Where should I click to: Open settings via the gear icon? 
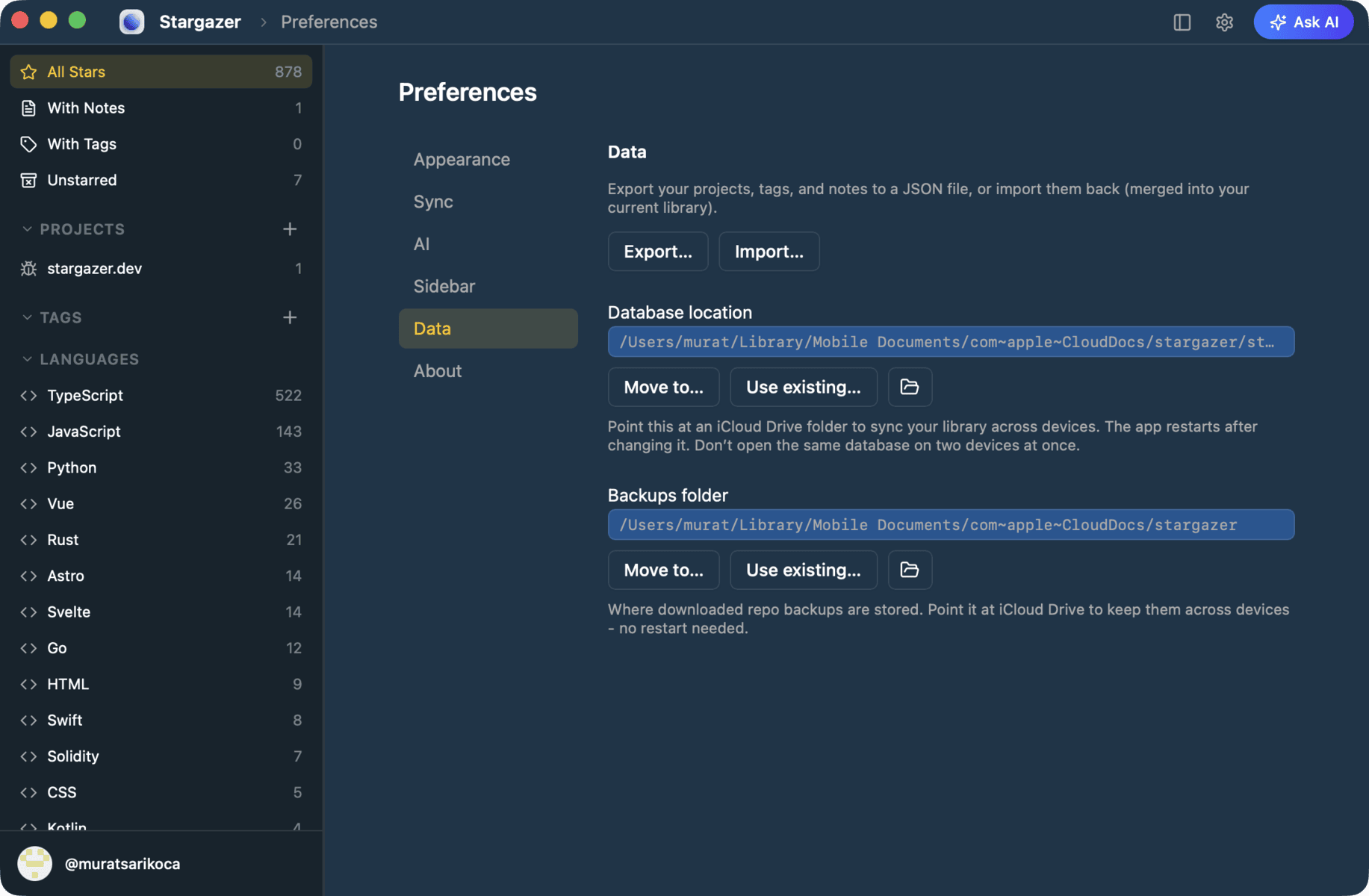tap(1224, 22)
